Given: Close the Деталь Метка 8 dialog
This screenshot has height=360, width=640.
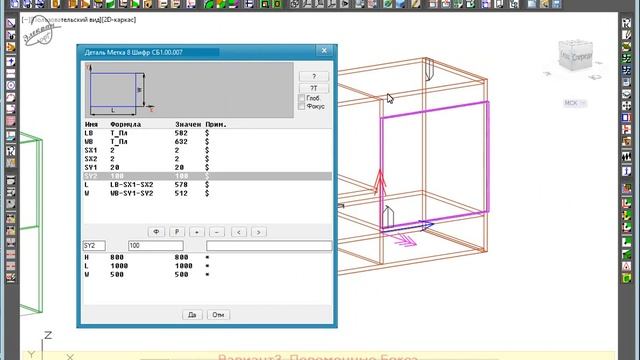Looking at the screenshot, I should [x=324, y=51].
